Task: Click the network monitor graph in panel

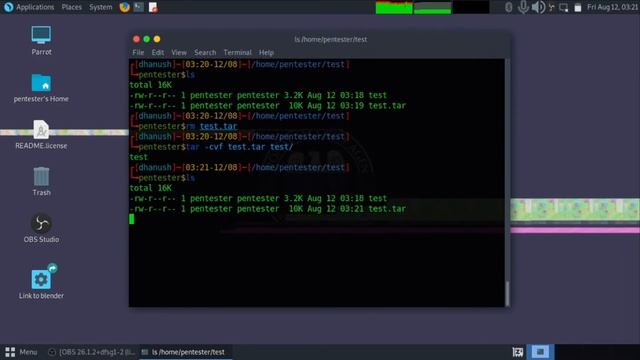Action: coord(471,7)
